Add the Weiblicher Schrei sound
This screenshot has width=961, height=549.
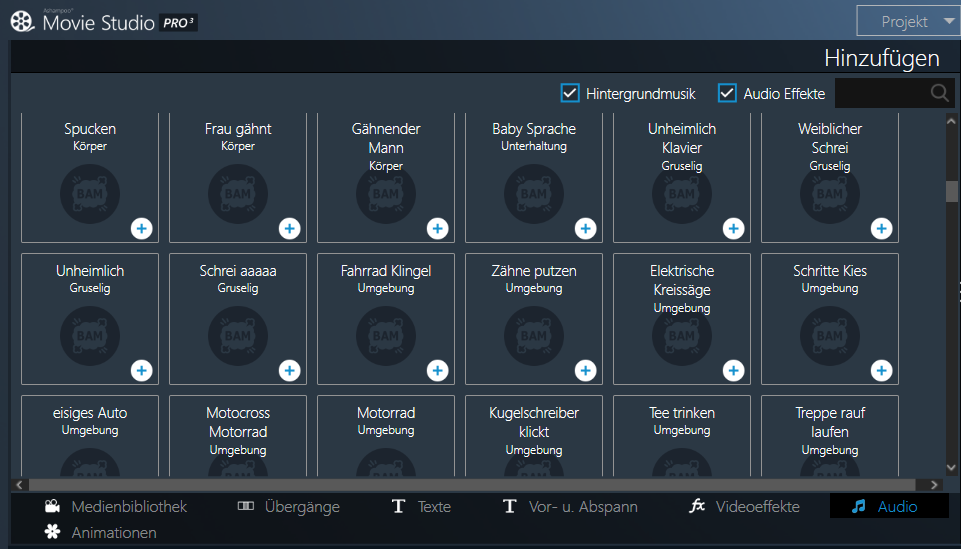[x=882, y=229]
